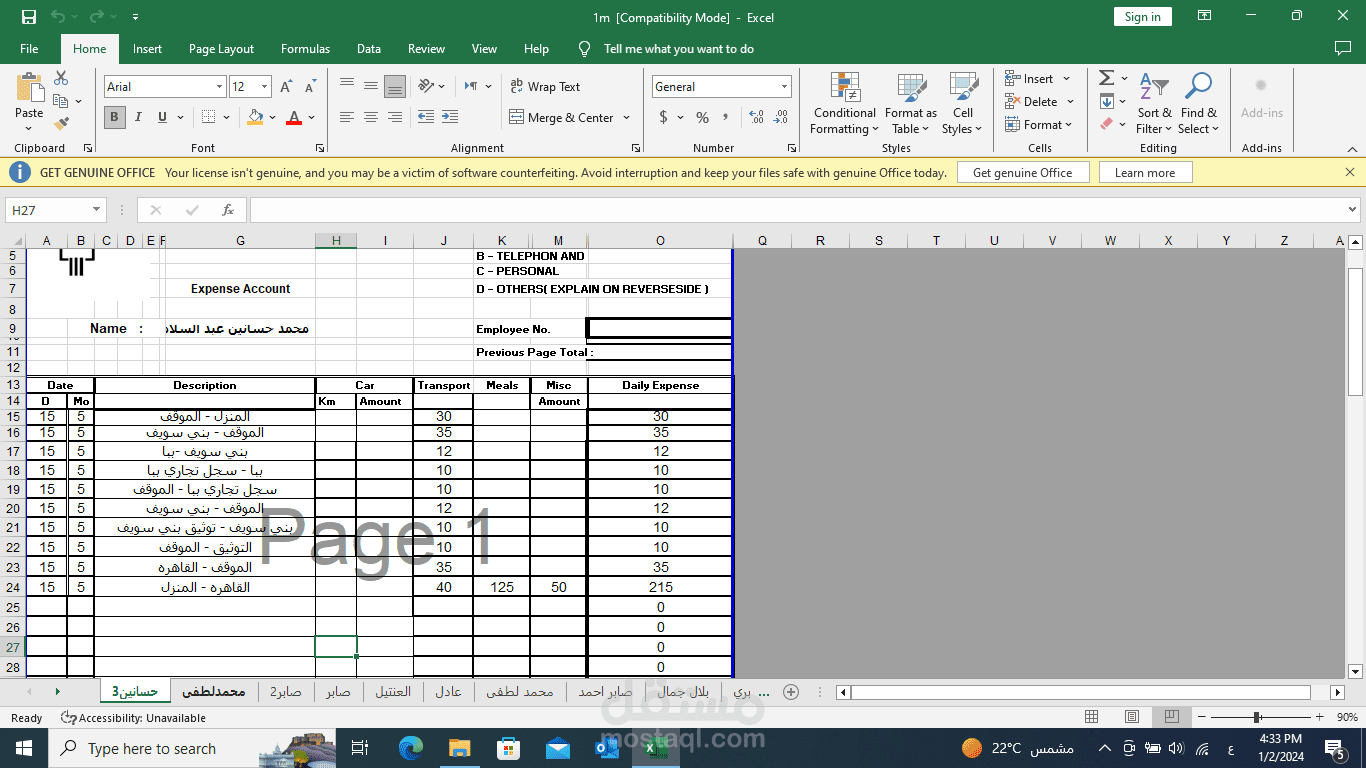The height and width of the screenshot is (768, 1366).
Task: Open the Find & Select dropdown
Action: pyautogui.click(x=1198, y=103)
